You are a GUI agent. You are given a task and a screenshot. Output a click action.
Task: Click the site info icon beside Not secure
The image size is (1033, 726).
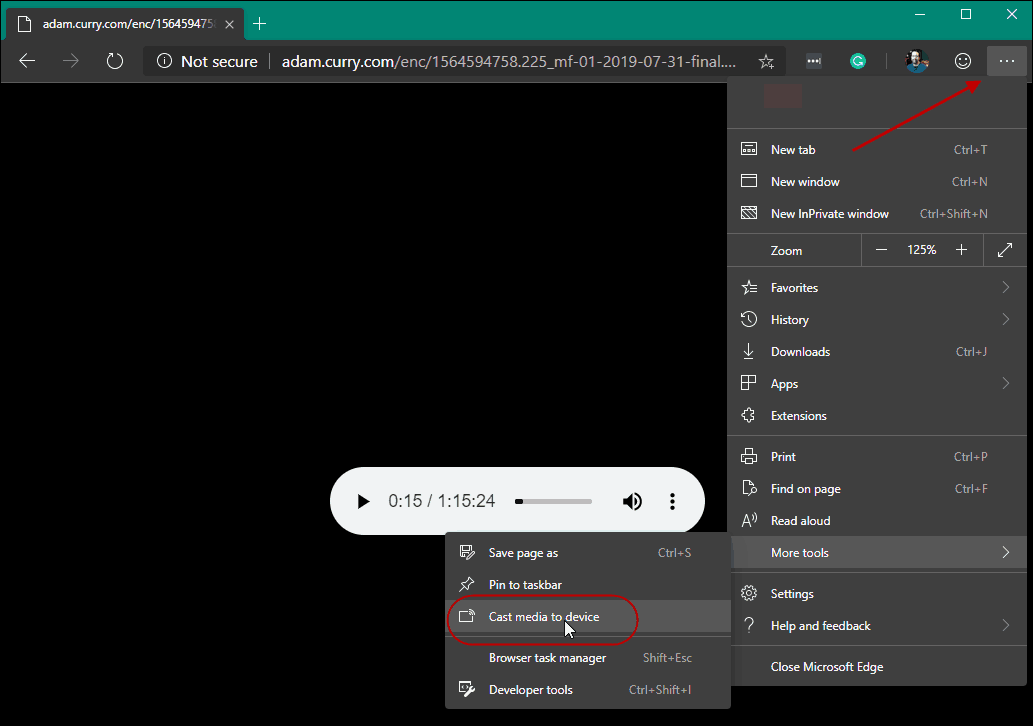[164, 61]
